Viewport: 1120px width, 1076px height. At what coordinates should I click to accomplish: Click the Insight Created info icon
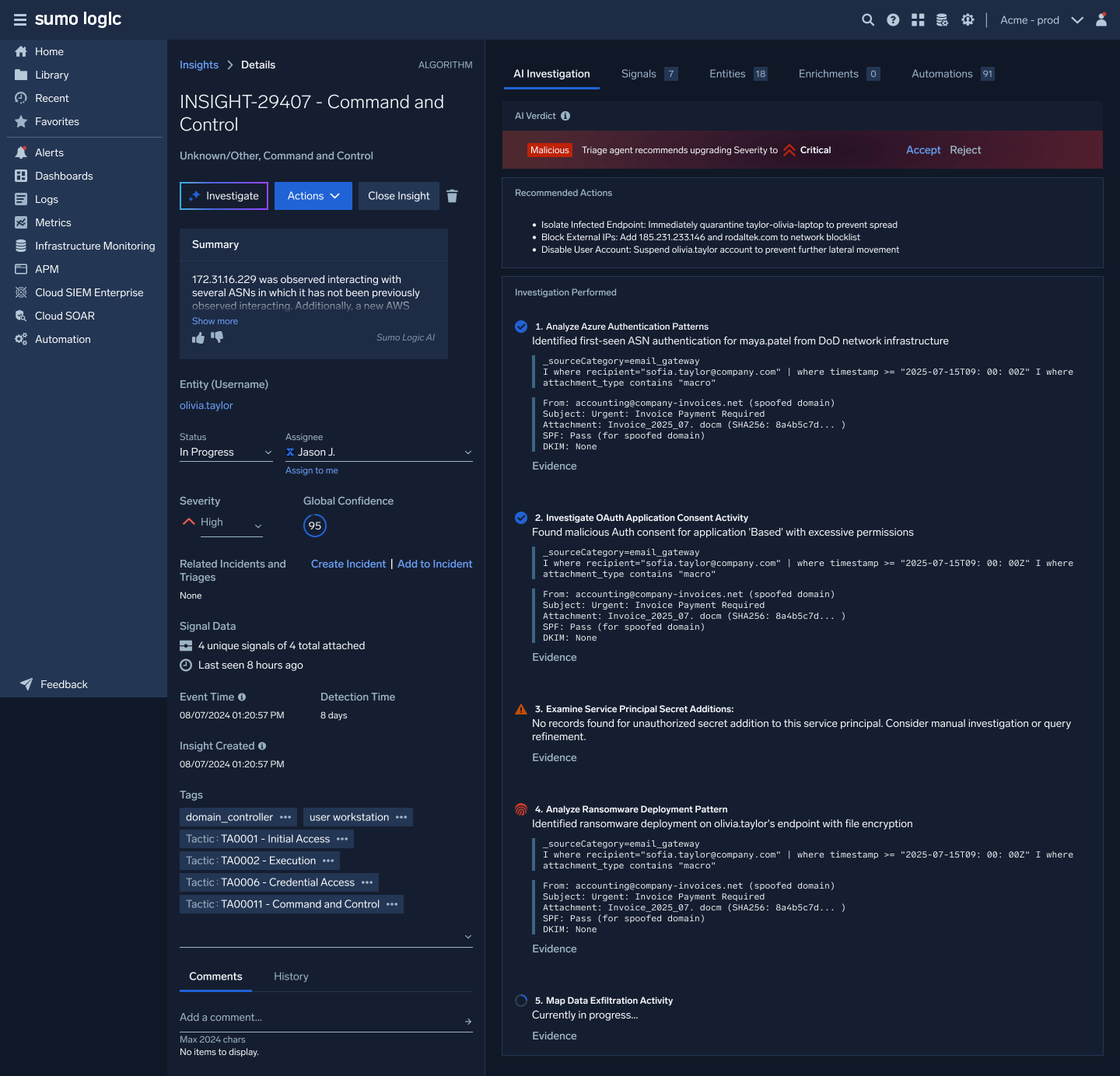pos(262,746)
